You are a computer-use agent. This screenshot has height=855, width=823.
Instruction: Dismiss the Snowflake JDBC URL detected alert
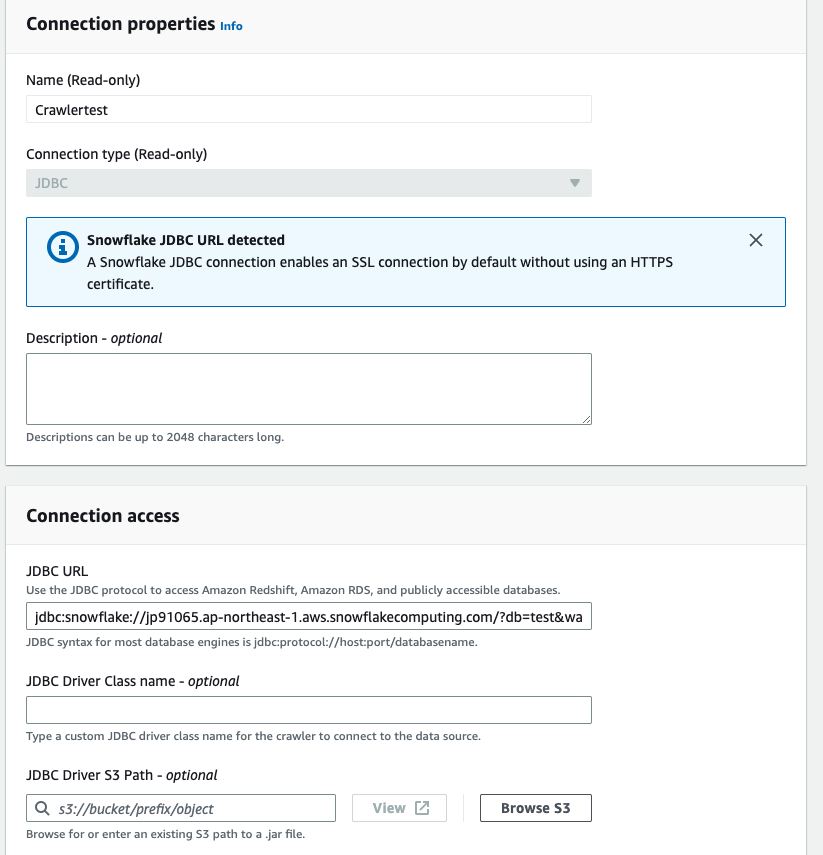click(x=755, y=240)
